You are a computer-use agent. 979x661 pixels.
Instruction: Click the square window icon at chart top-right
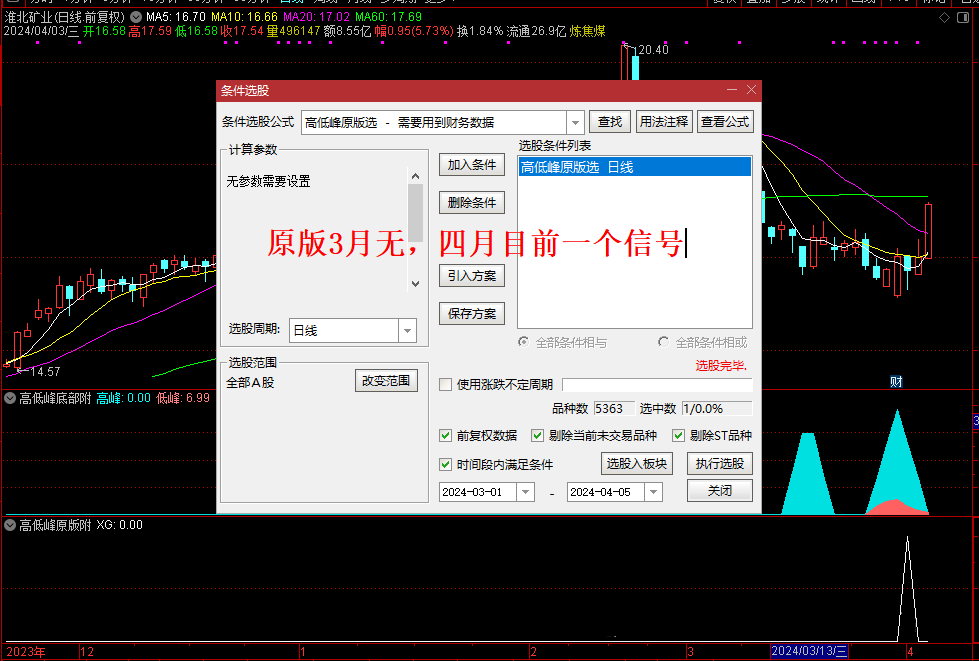pos(963,17)
